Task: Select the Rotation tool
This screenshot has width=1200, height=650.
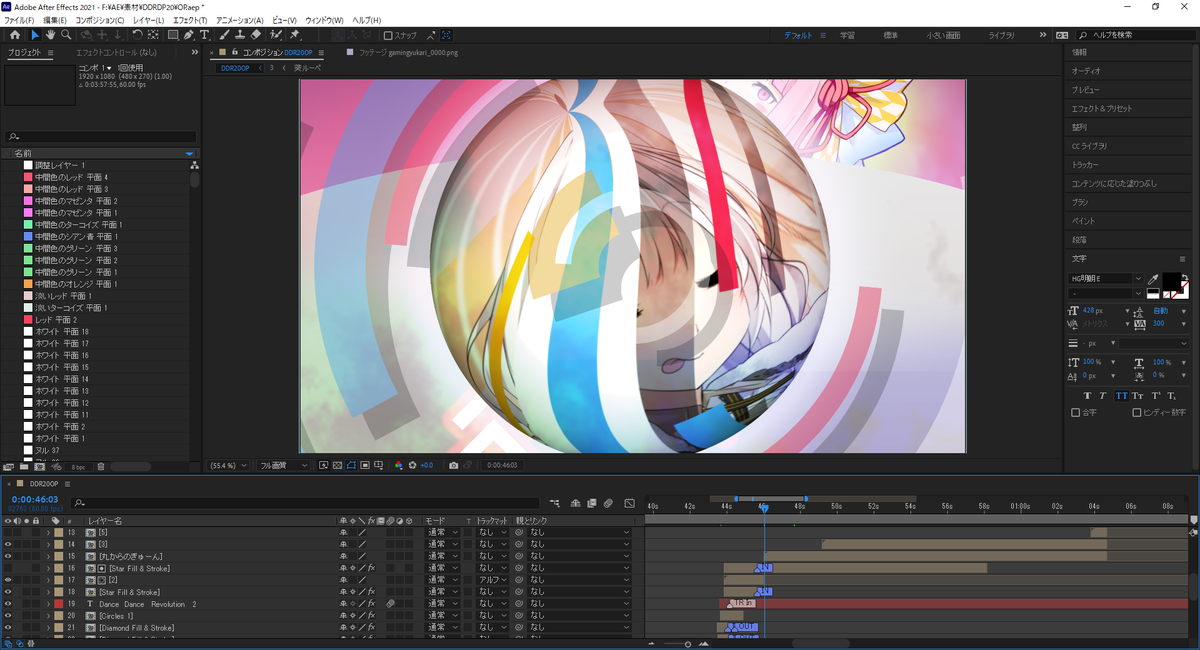Action: pos(137,35)
